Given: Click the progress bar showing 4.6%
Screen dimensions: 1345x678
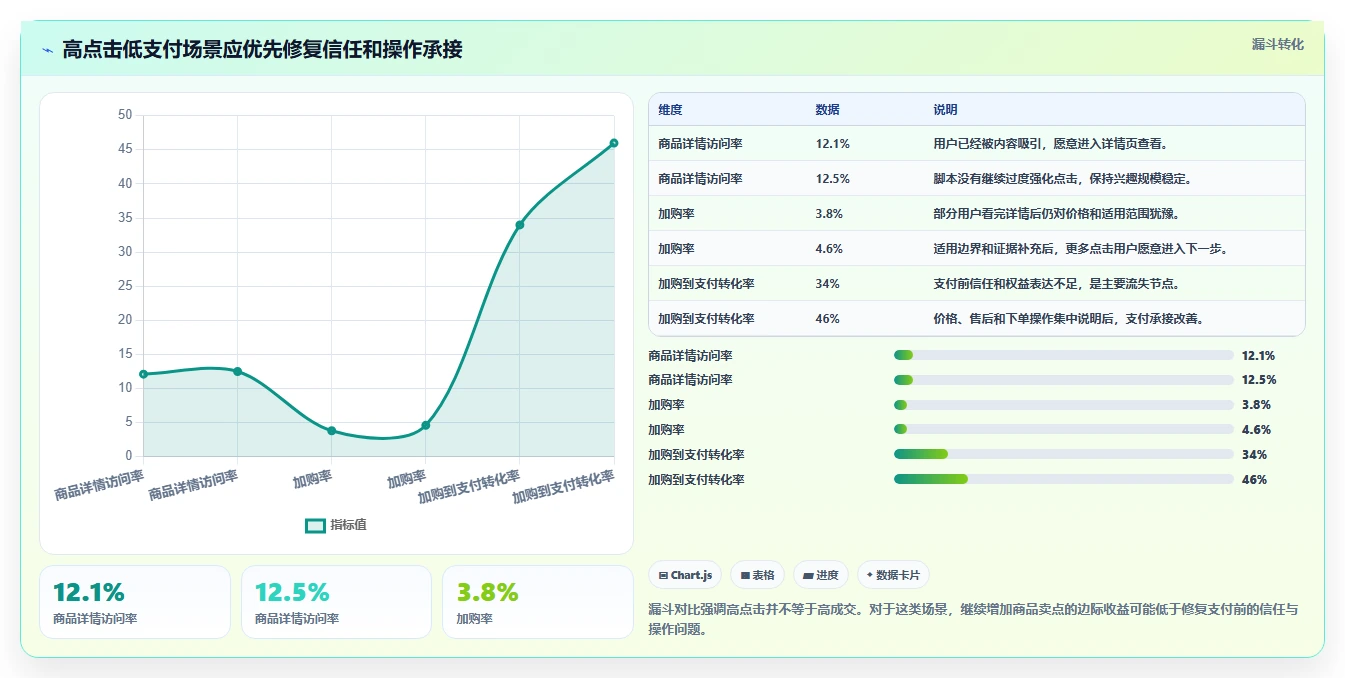Looking at the screenshot, I should click(x=1064, y=430).
